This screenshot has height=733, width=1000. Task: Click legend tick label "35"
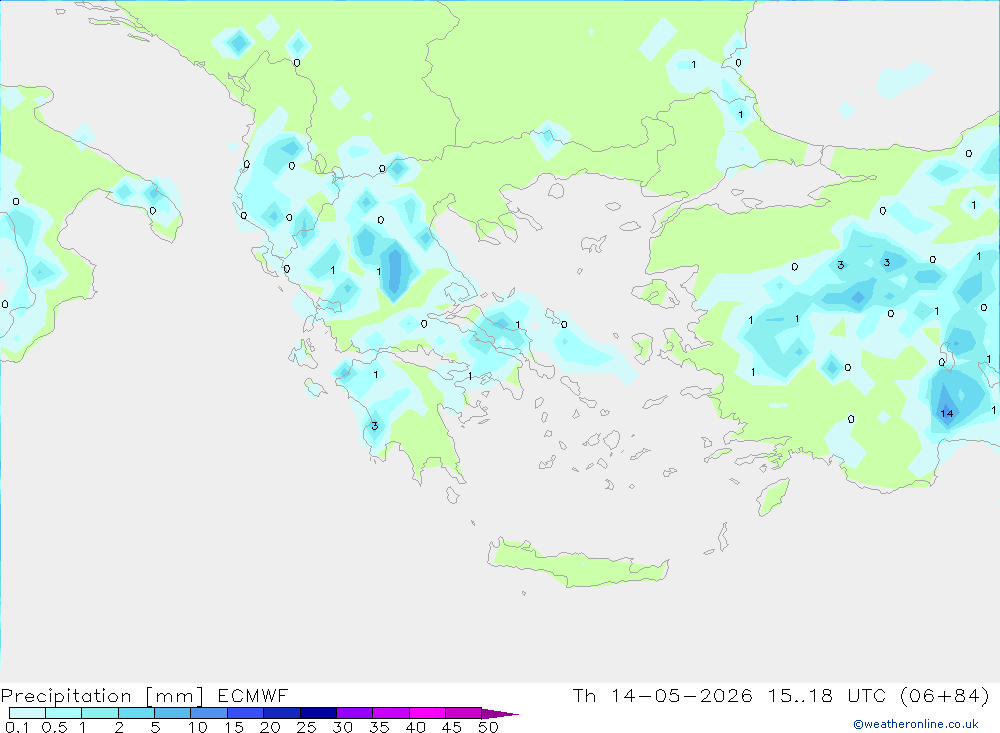click(x=379, y=727)
